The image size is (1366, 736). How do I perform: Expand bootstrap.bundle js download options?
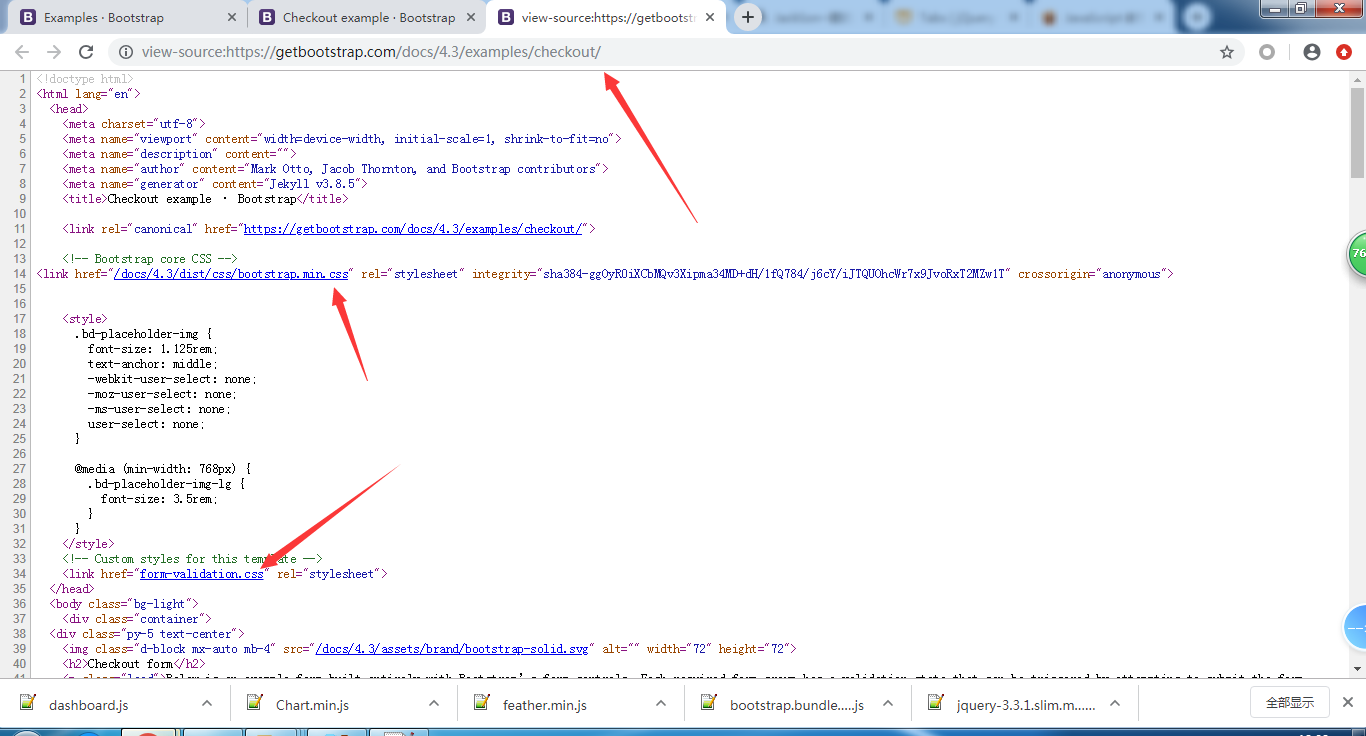click(x=888, y=703)
